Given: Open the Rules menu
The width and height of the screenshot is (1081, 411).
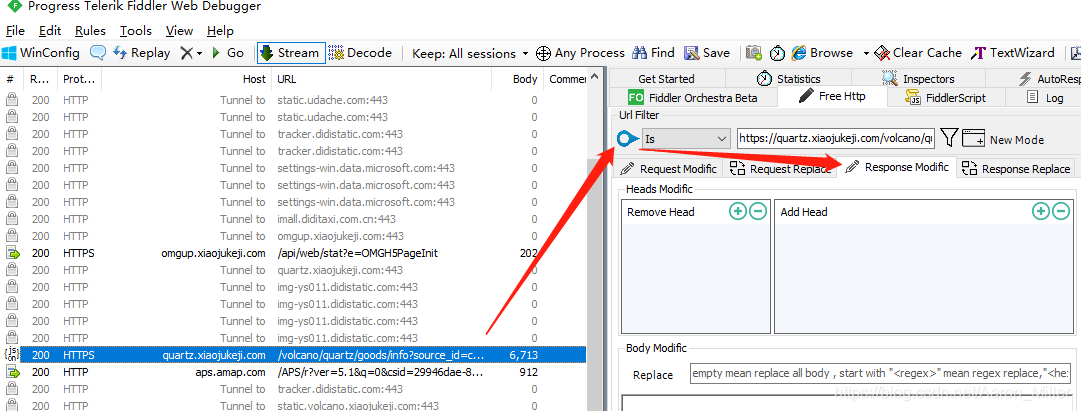Looking at the screenshot, I should pyautogui.click(x=90, y=31).
